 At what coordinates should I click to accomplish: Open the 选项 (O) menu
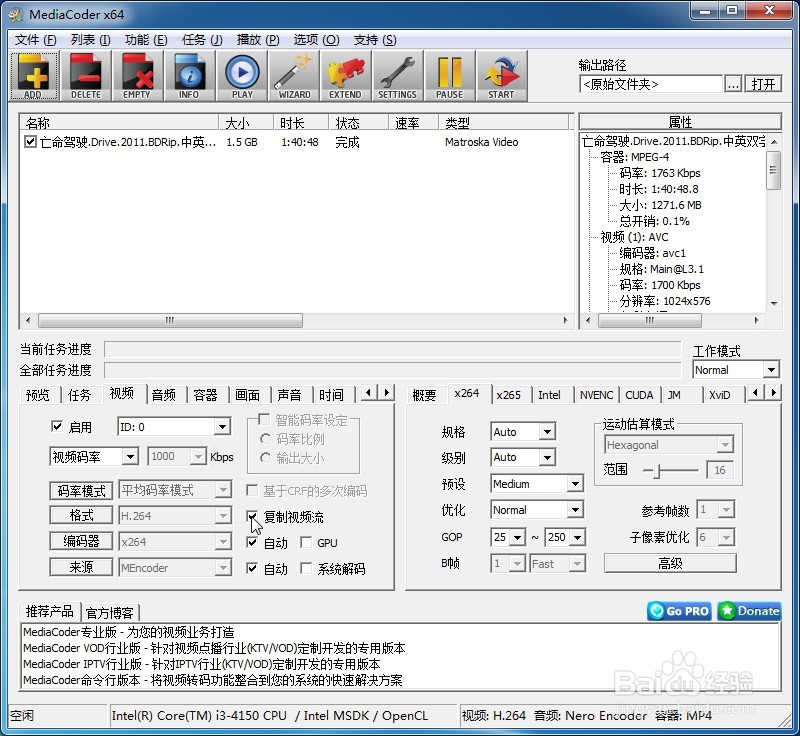pos(316,40)
